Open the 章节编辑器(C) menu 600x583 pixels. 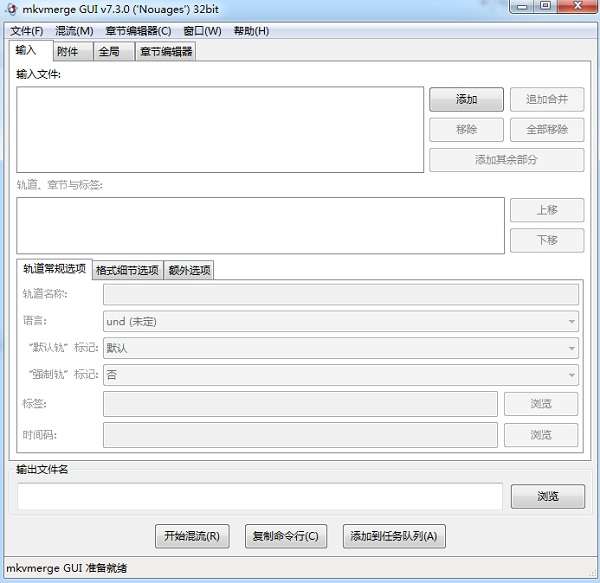(x=138, y=31)
